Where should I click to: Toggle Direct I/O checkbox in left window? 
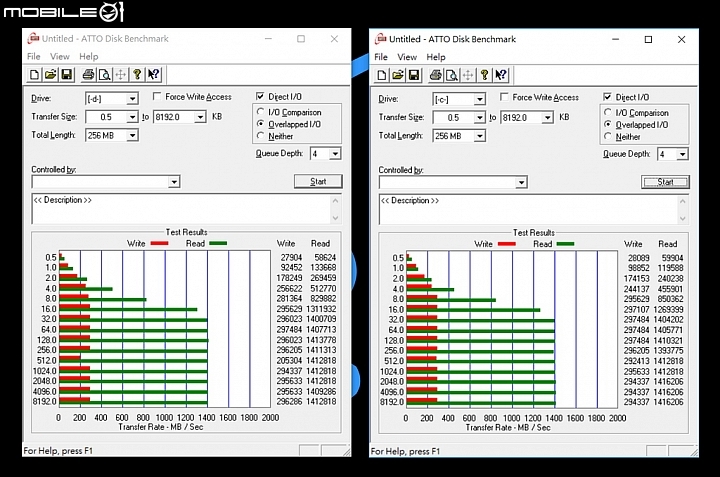coord(260,96)
